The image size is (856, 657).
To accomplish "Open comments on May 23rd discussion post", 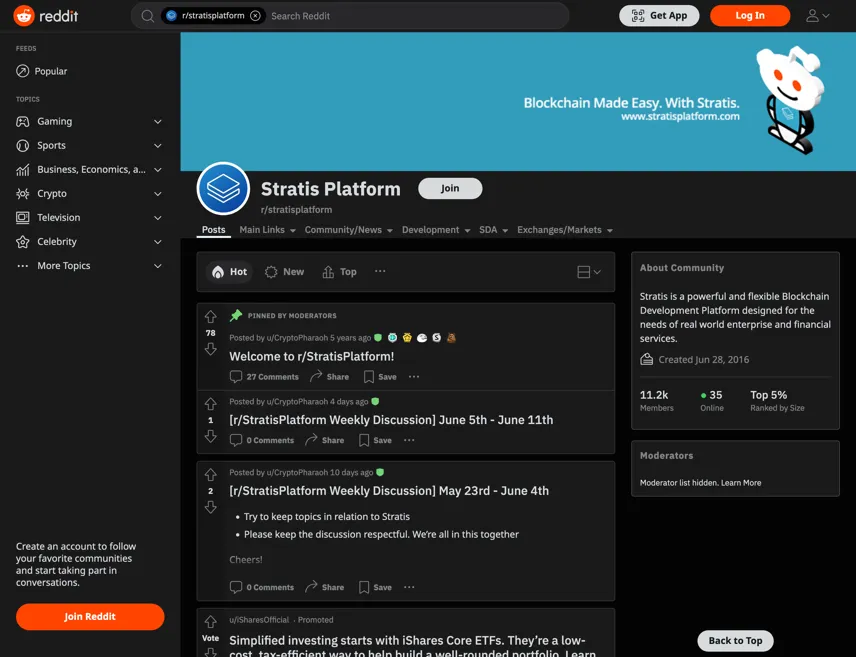I will tap(262, 587).
